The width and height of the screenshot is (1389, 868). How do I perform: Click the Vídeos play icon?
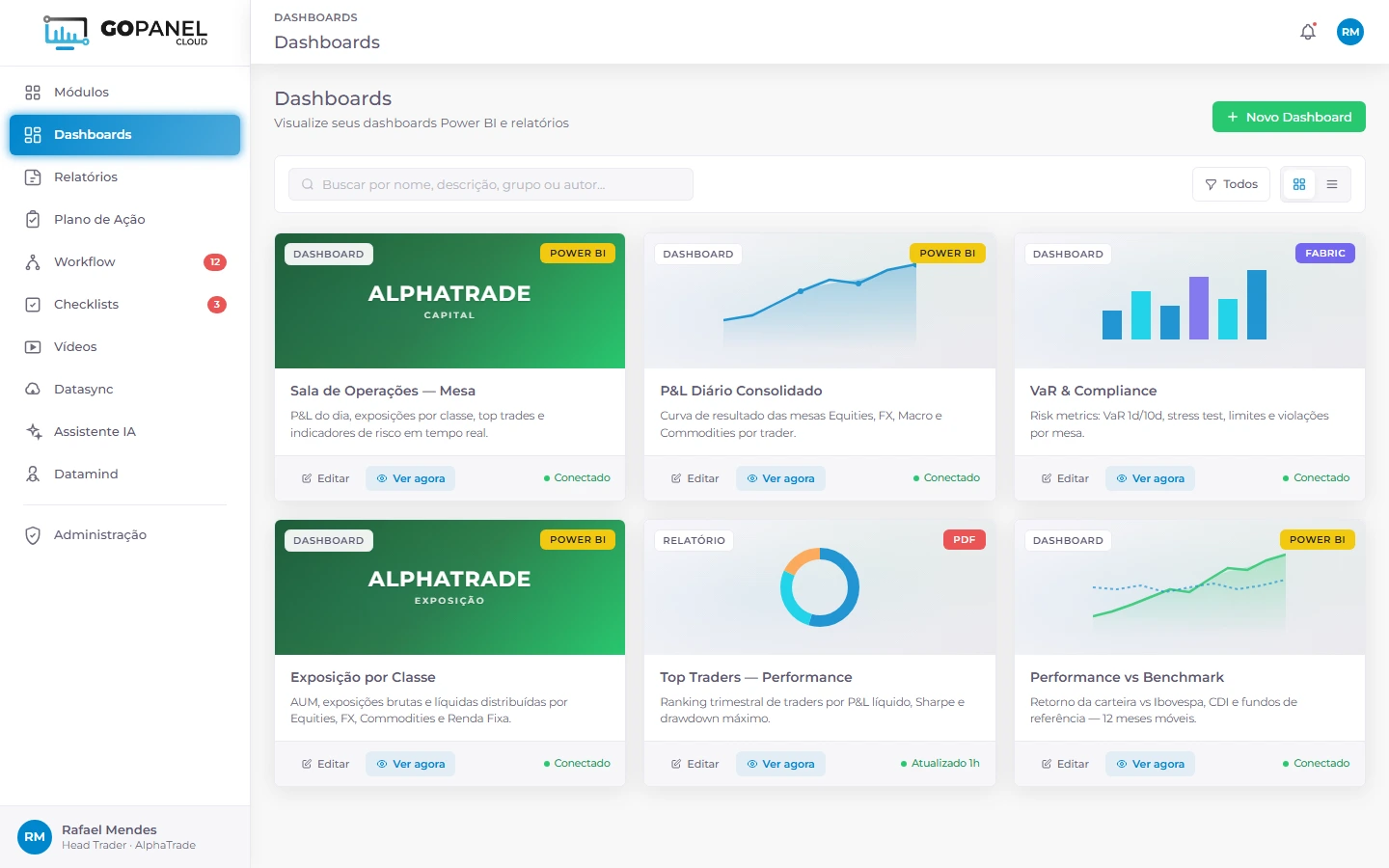[x=33, y=347]
